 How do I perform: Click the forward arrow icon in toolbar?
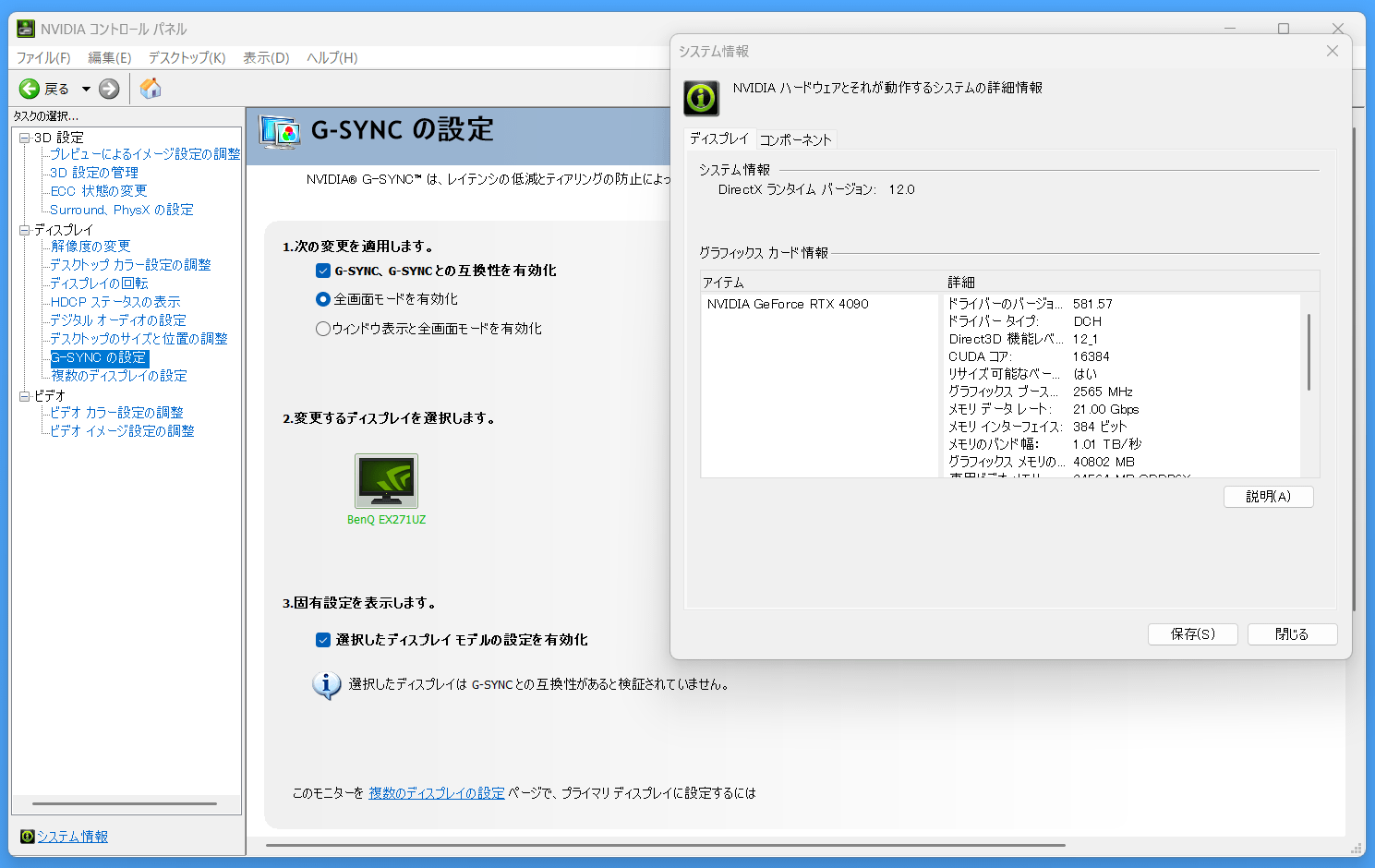tap(109, 89)
